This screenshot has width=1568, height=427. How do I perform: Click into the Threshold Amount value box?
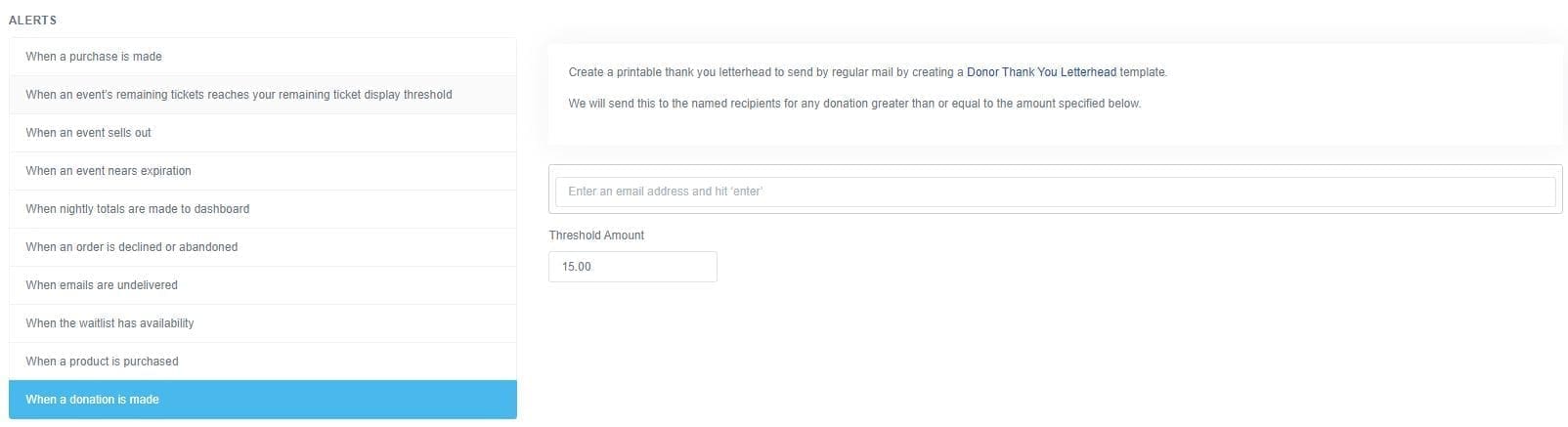click(632, 267)
